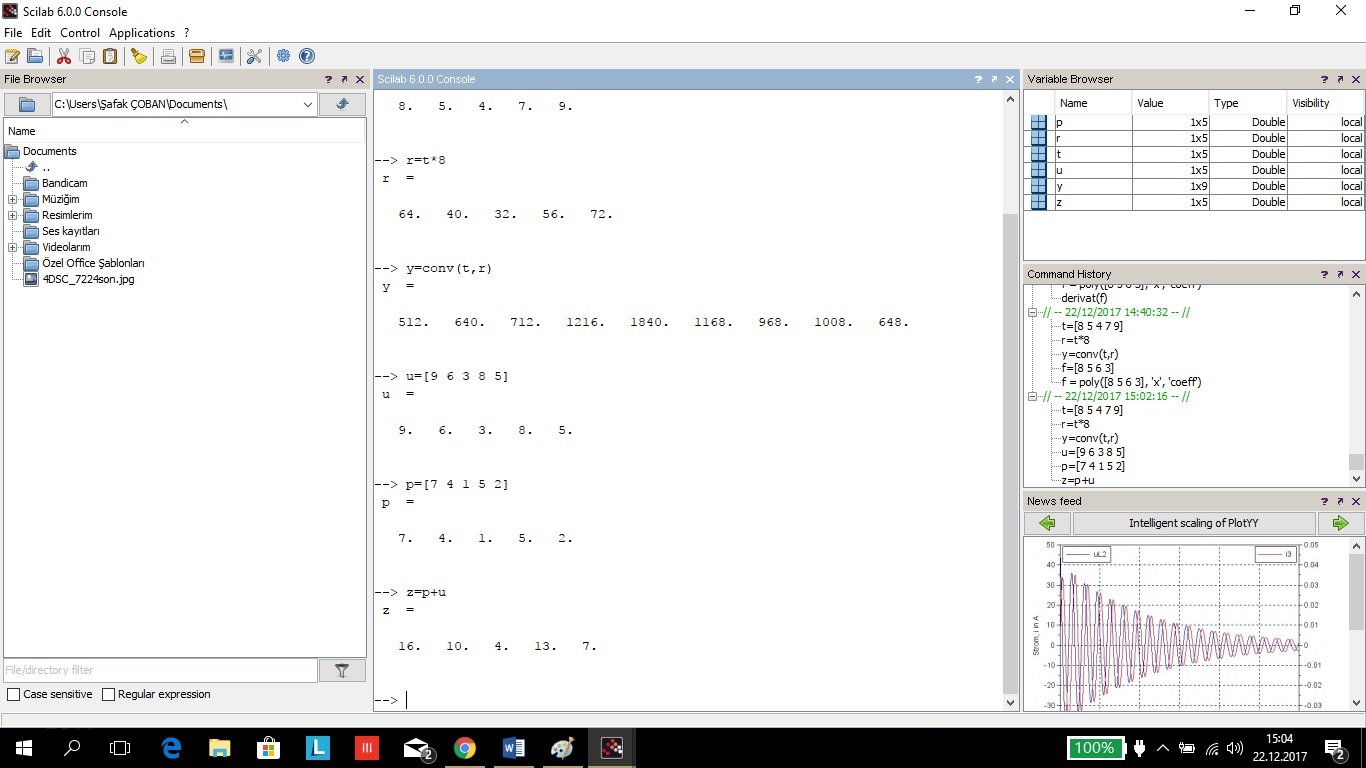Click Command History help question icon

(x=1324, y=274)
